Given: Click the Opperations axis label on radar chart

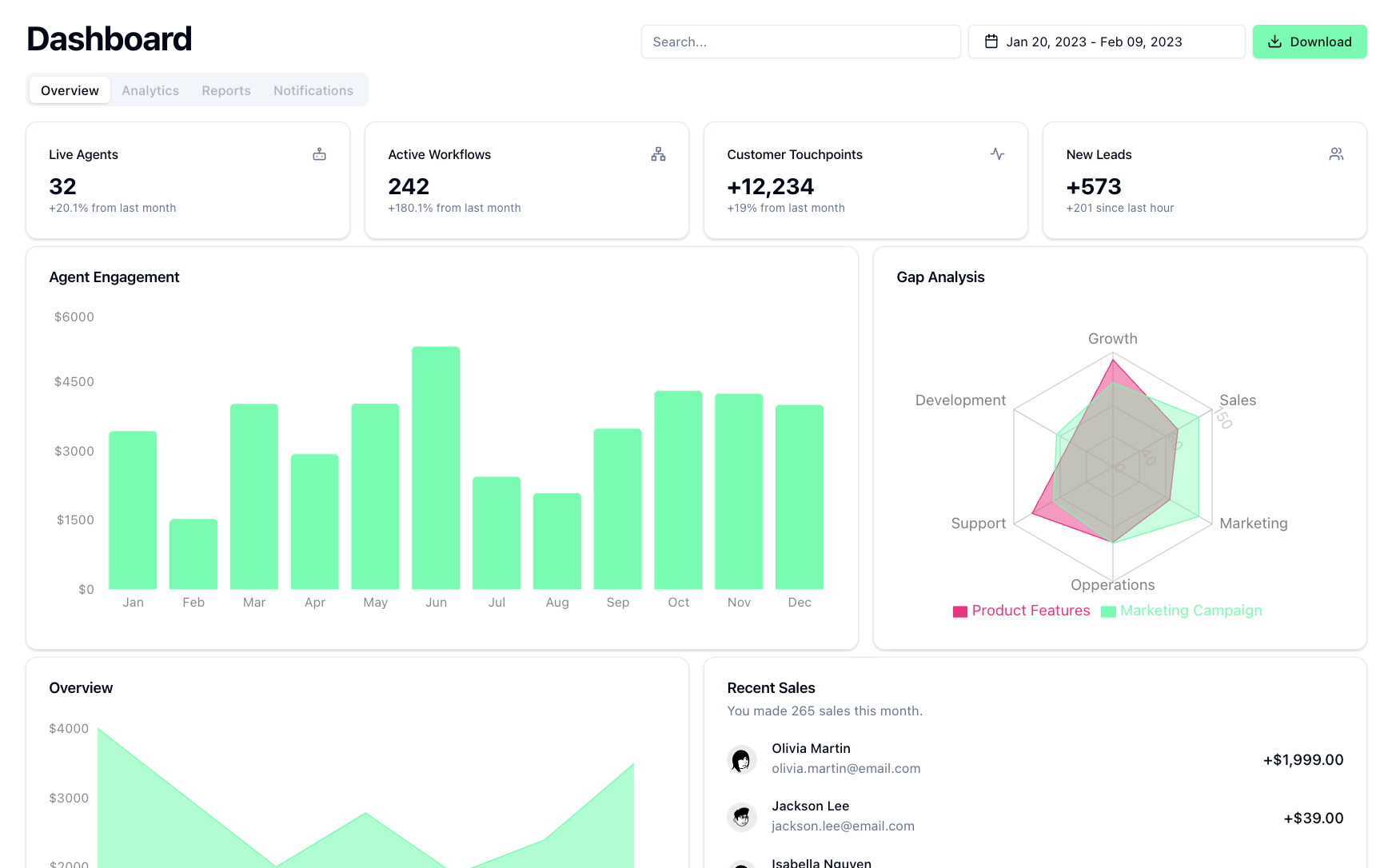Looking at the screenshot, I should click(x=1112, y=585).
